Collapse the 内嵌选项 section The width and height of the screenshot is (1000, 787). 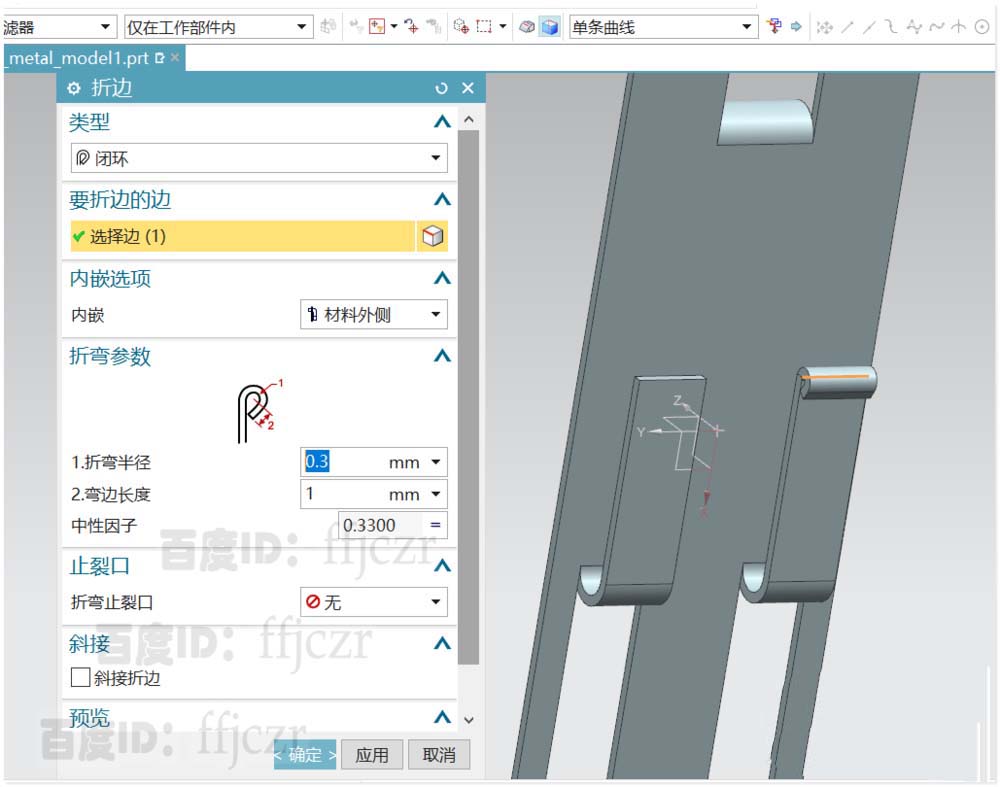(442, 278)
